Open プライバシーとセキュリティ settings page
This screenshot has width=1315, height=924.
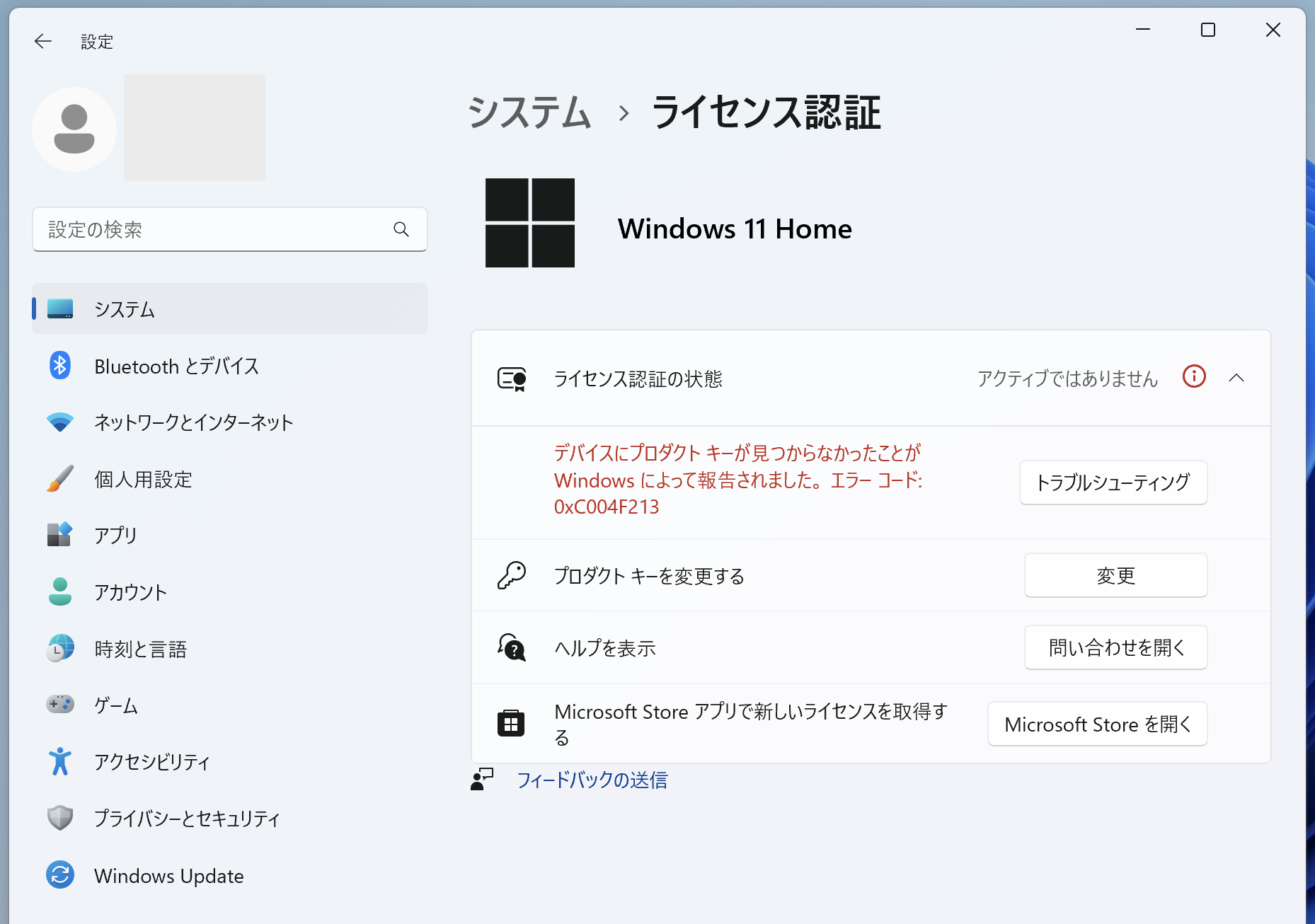click(x=230, y=819)
